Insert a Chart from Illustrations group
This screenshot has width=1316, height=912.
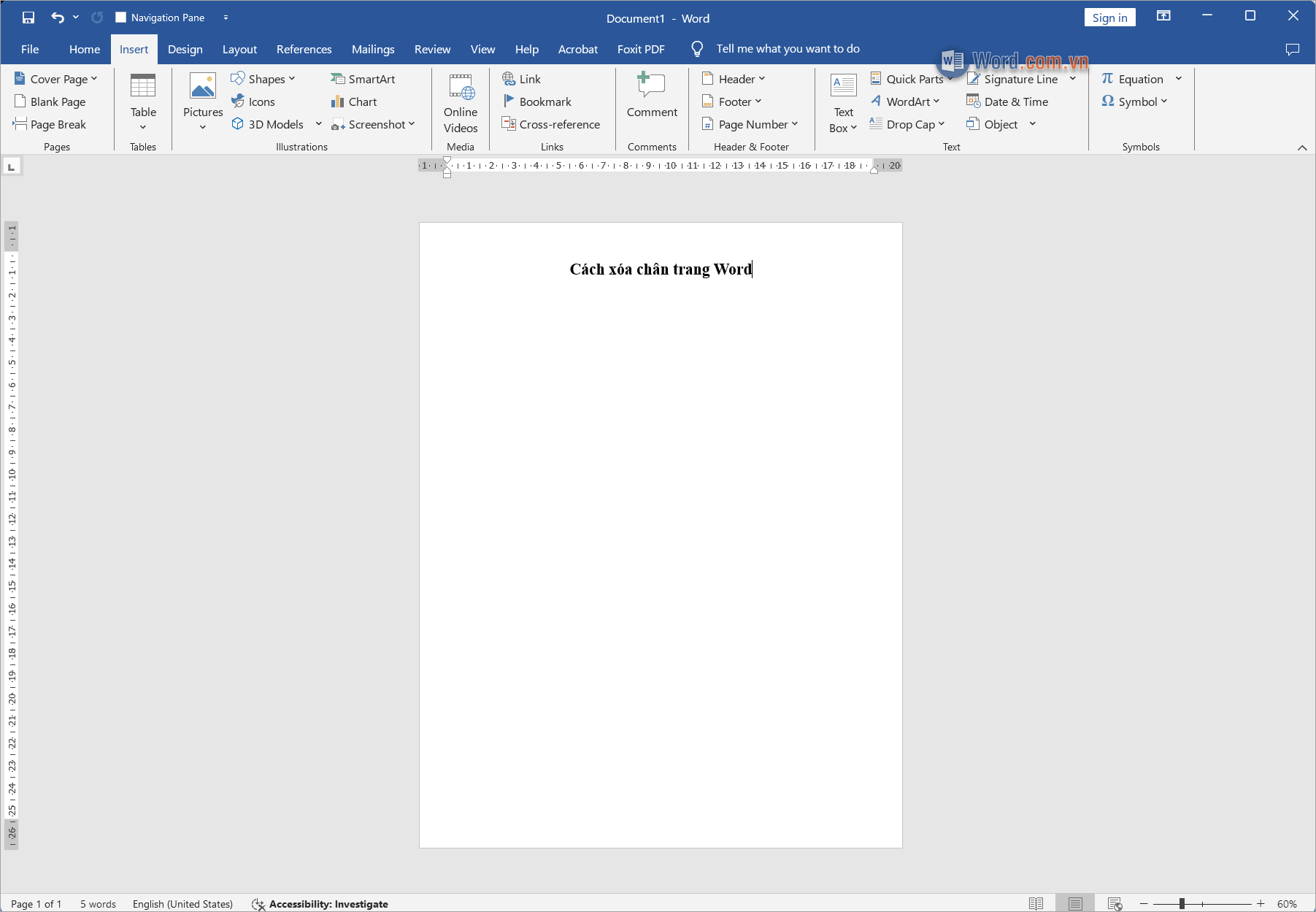354,101
